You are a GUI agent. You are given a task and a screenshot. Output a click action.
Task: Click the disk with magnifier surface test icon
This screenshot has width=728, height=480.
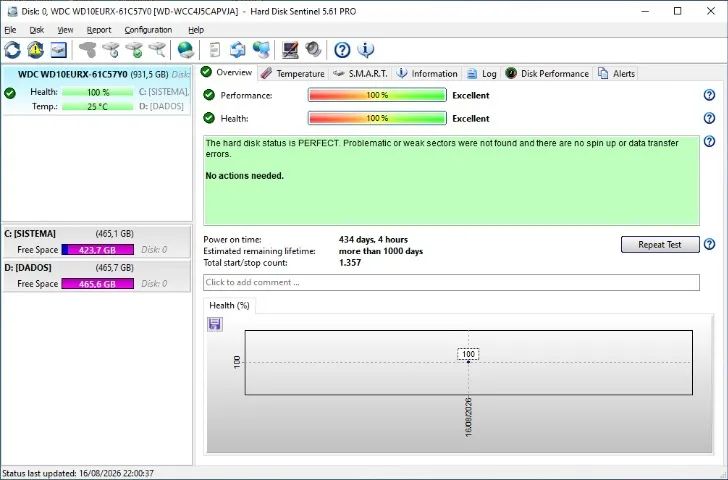tap(157, 50)
